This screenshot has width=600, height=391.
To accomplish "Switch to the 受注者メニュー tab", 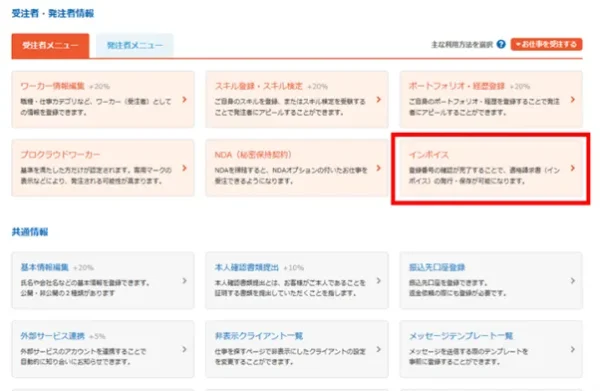I will [51, 46].
